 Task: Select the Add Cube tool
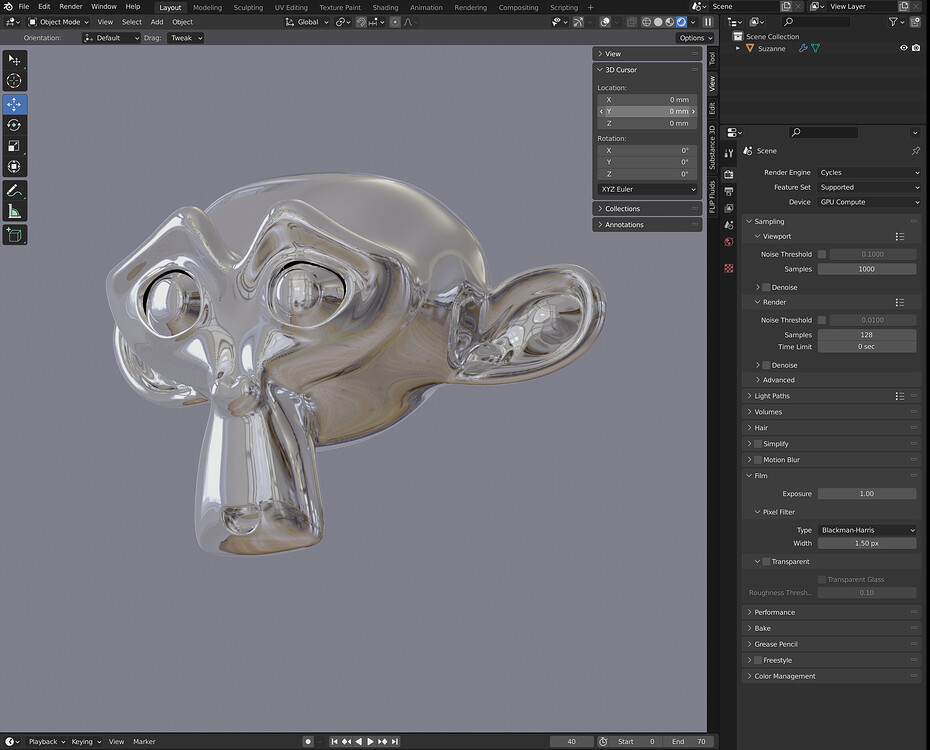[x=14, y=235]
